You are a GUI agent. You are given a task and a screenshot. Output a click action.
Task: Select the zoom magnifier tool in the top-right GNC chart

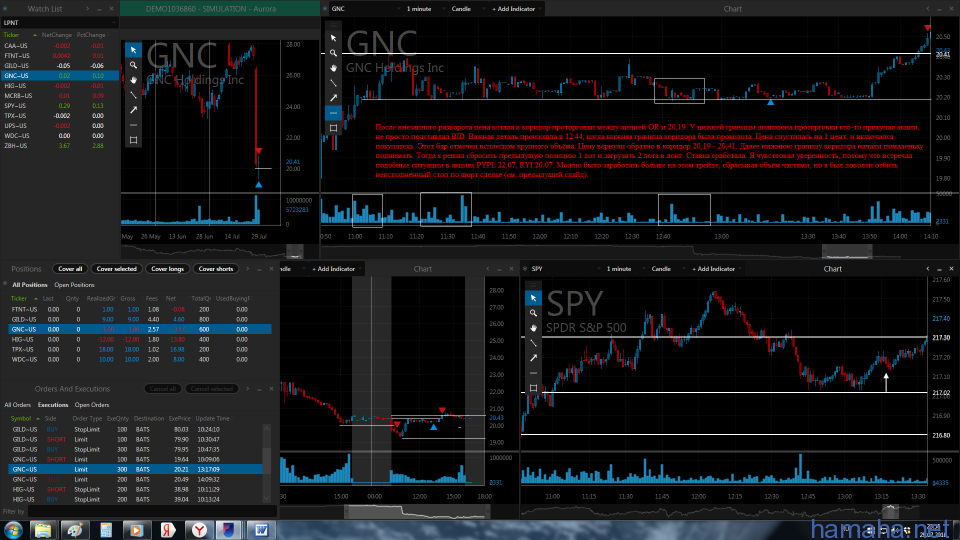333,53
